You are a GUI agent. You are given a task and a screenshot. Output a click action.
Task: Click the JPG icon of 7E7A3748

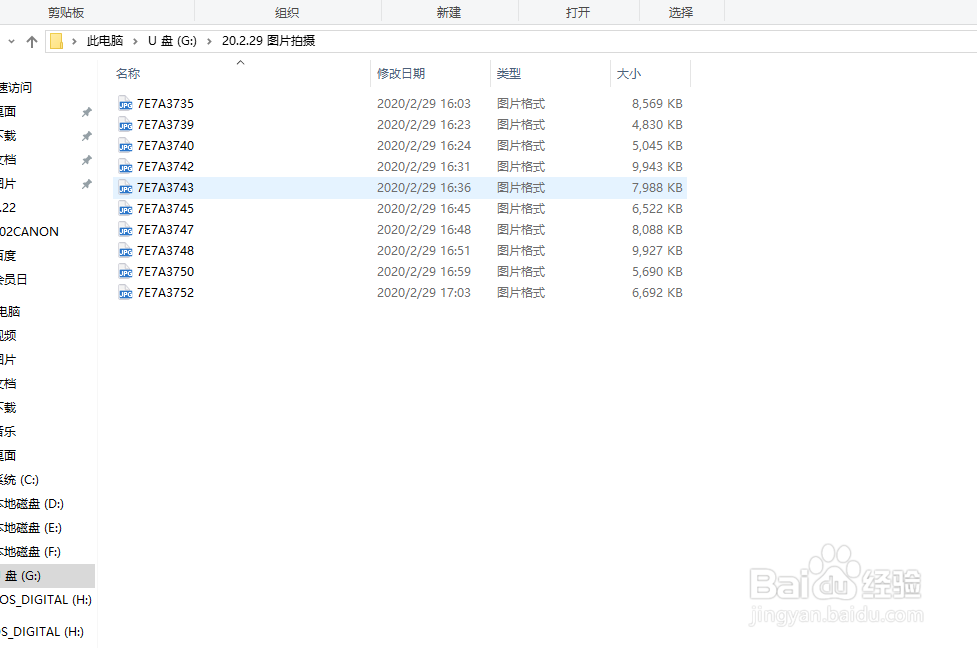point(125,251)
